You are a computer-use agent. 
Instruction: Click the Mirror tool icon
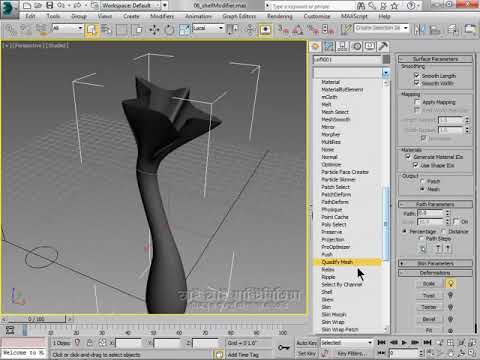click(x=419, y=30)
